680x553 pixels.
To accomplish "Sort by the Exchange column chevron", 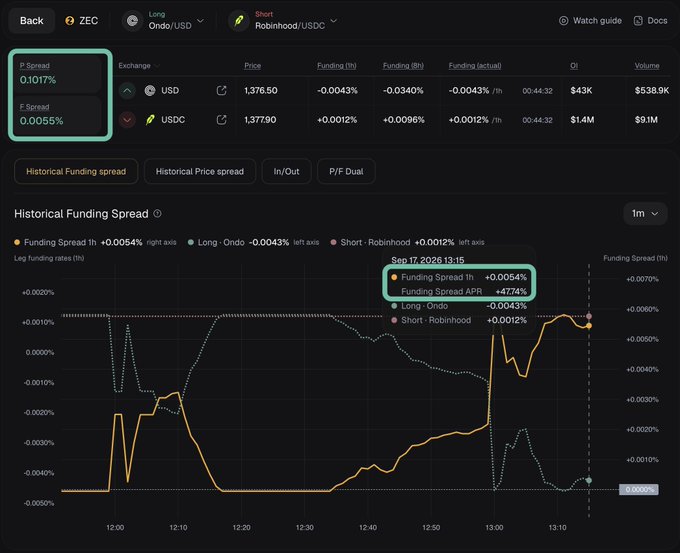I will 157,65.
